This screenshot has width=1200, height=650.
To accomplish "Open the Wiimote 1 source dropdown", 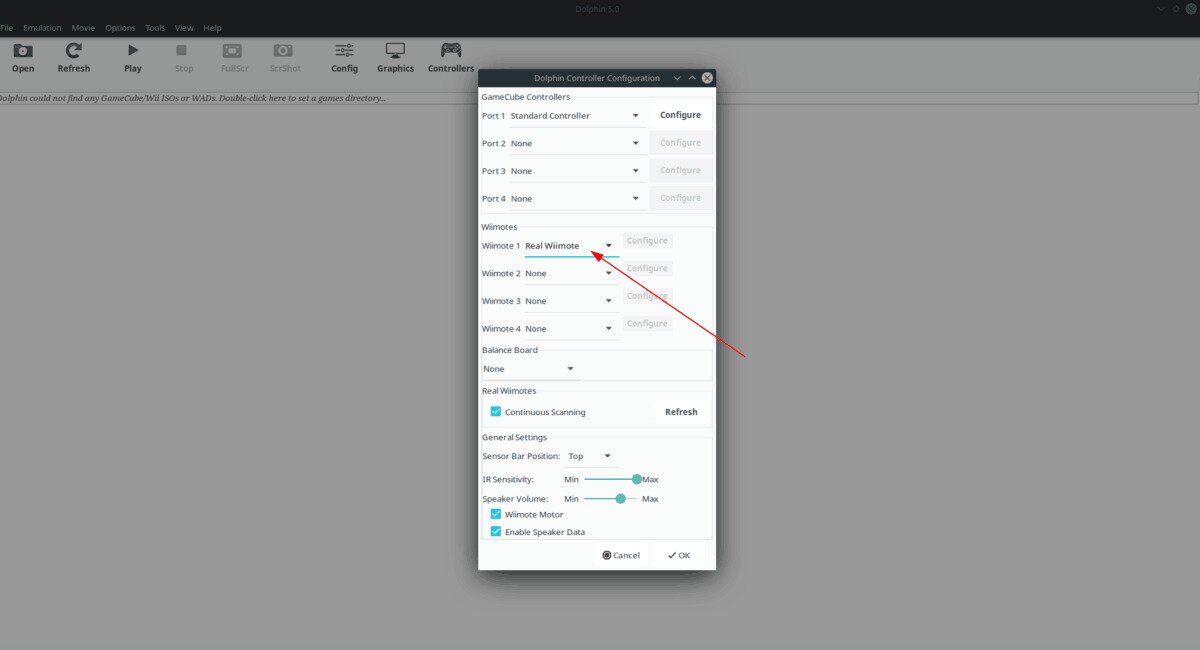I will click(x=570, y=246).
